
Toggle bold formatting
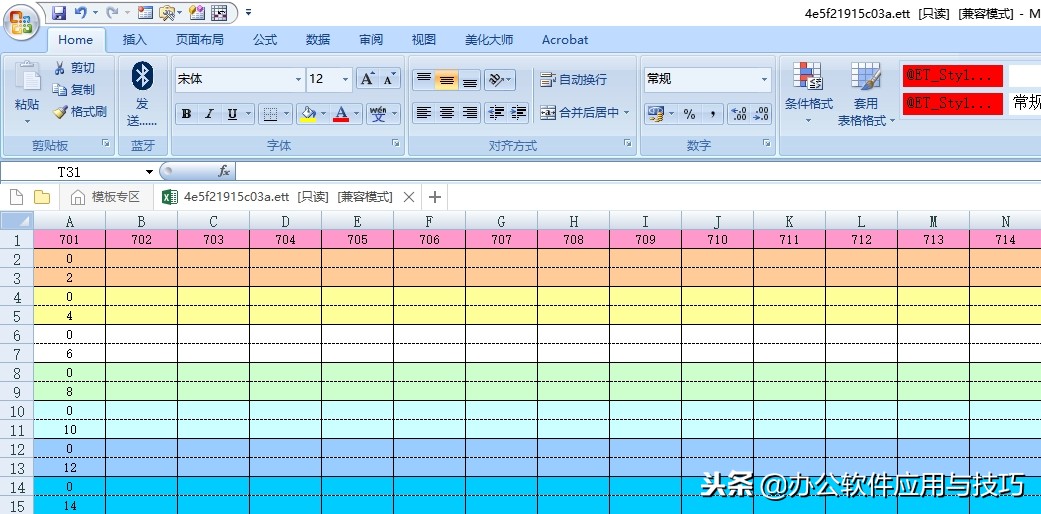tap(187, 114)
